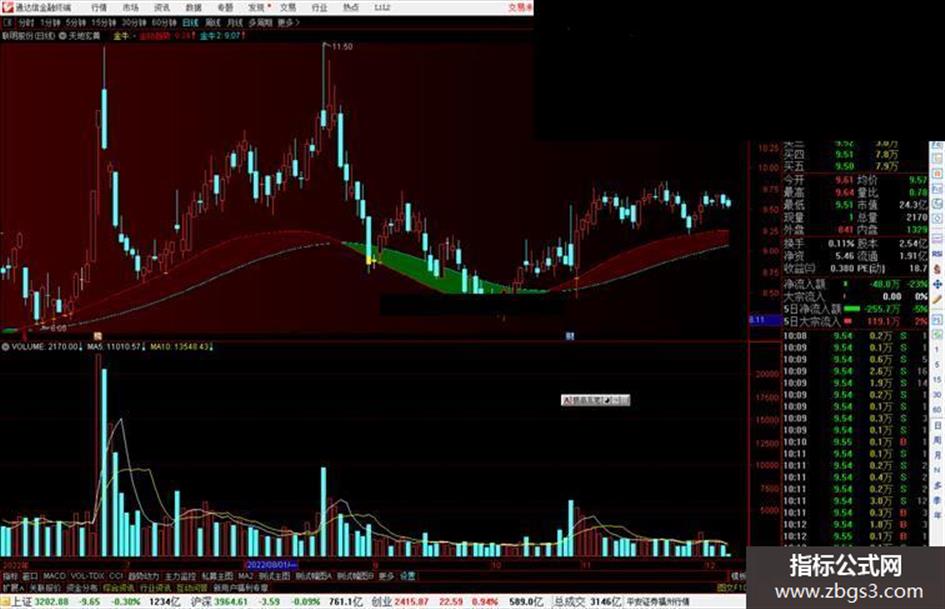945x609 pixels.
Task: Select the 多周期 multi-period view
Action: point(260,23)
